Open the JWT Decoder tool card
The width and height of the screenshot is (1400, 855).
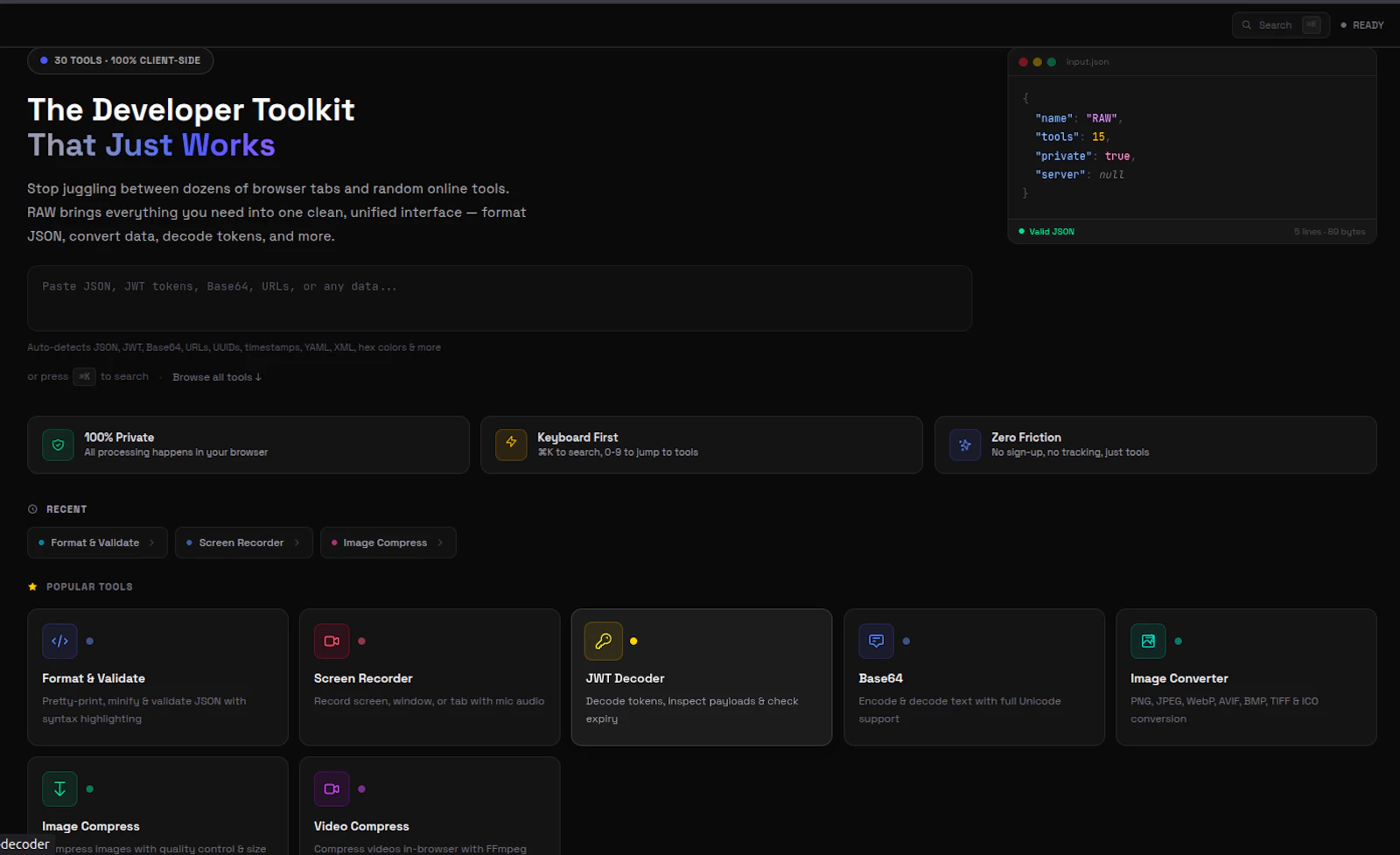click(702, 677)
